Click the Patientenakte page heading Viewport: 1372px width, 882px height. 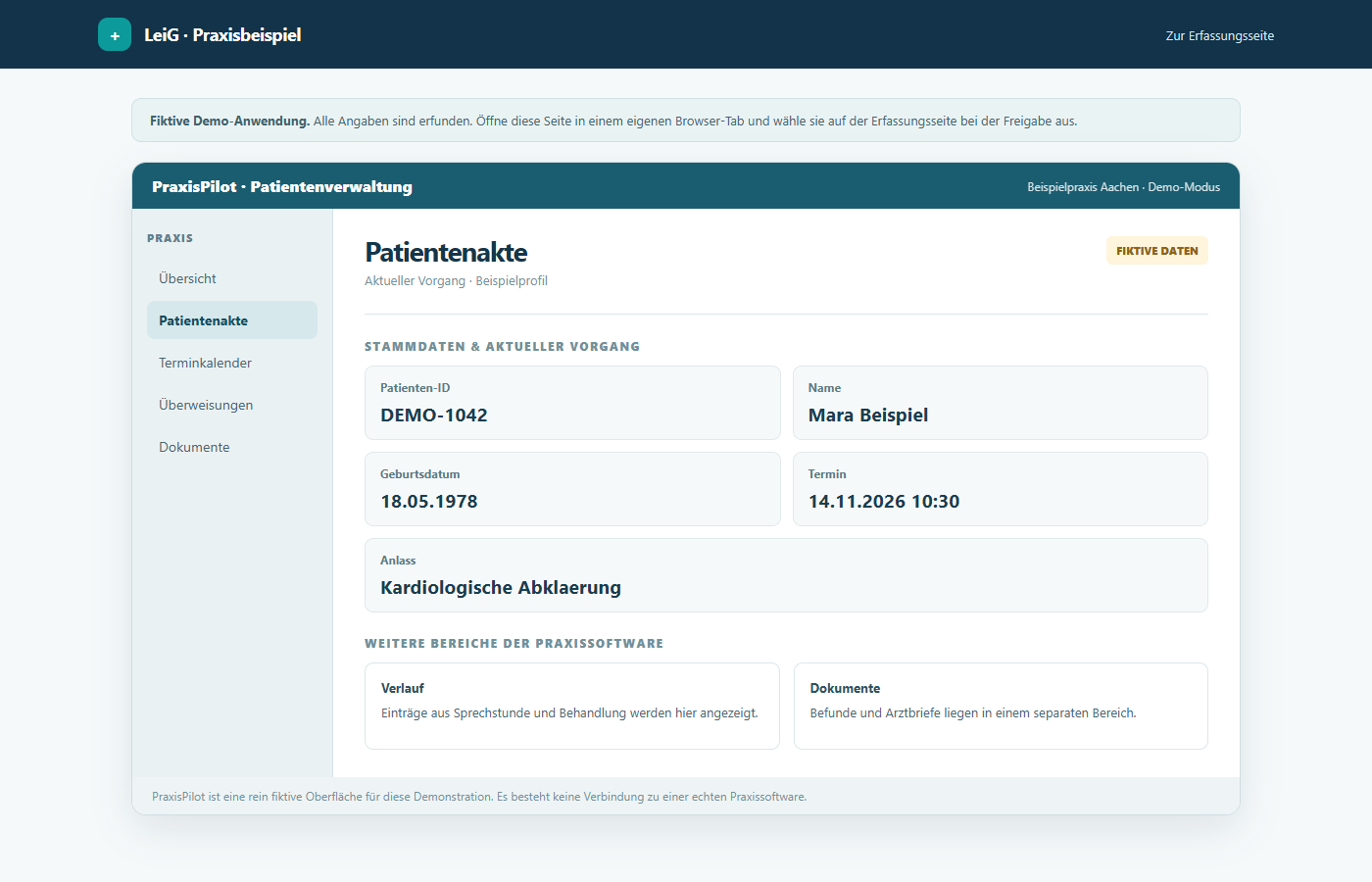[446, 253]
